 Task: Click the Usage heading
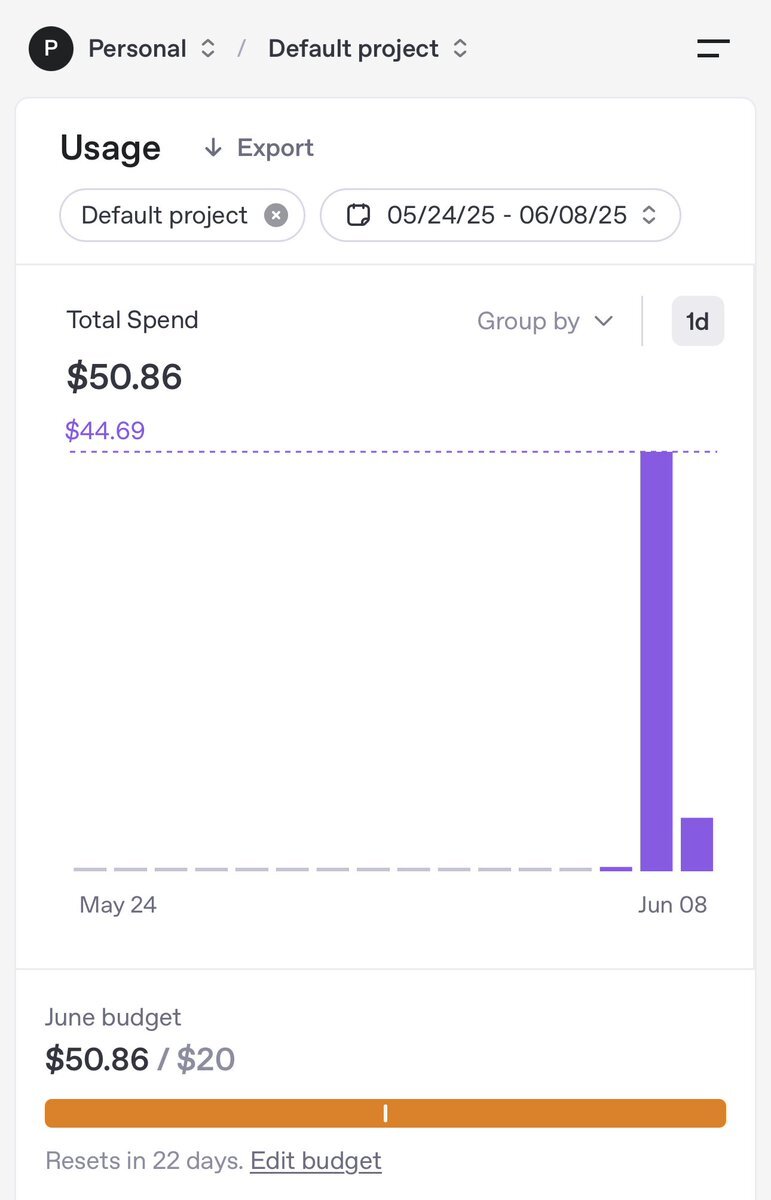110,148
